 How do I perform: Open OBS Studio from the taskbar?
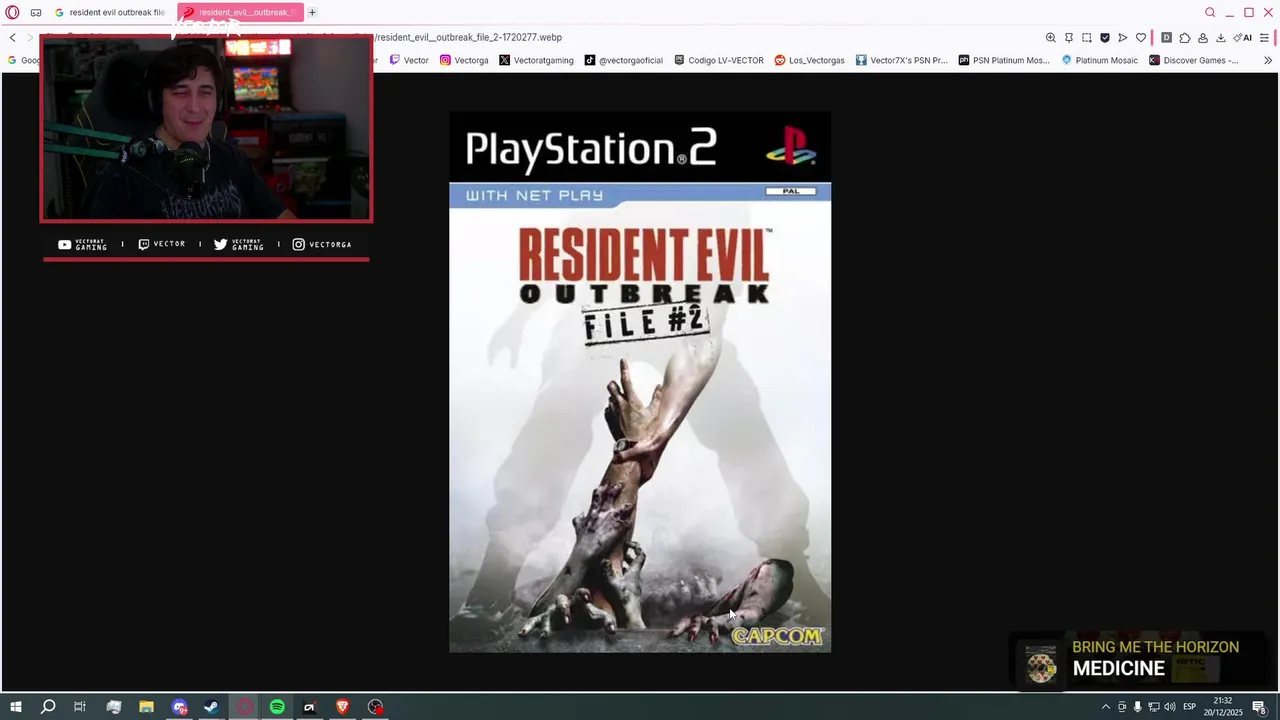click(375, 707)
